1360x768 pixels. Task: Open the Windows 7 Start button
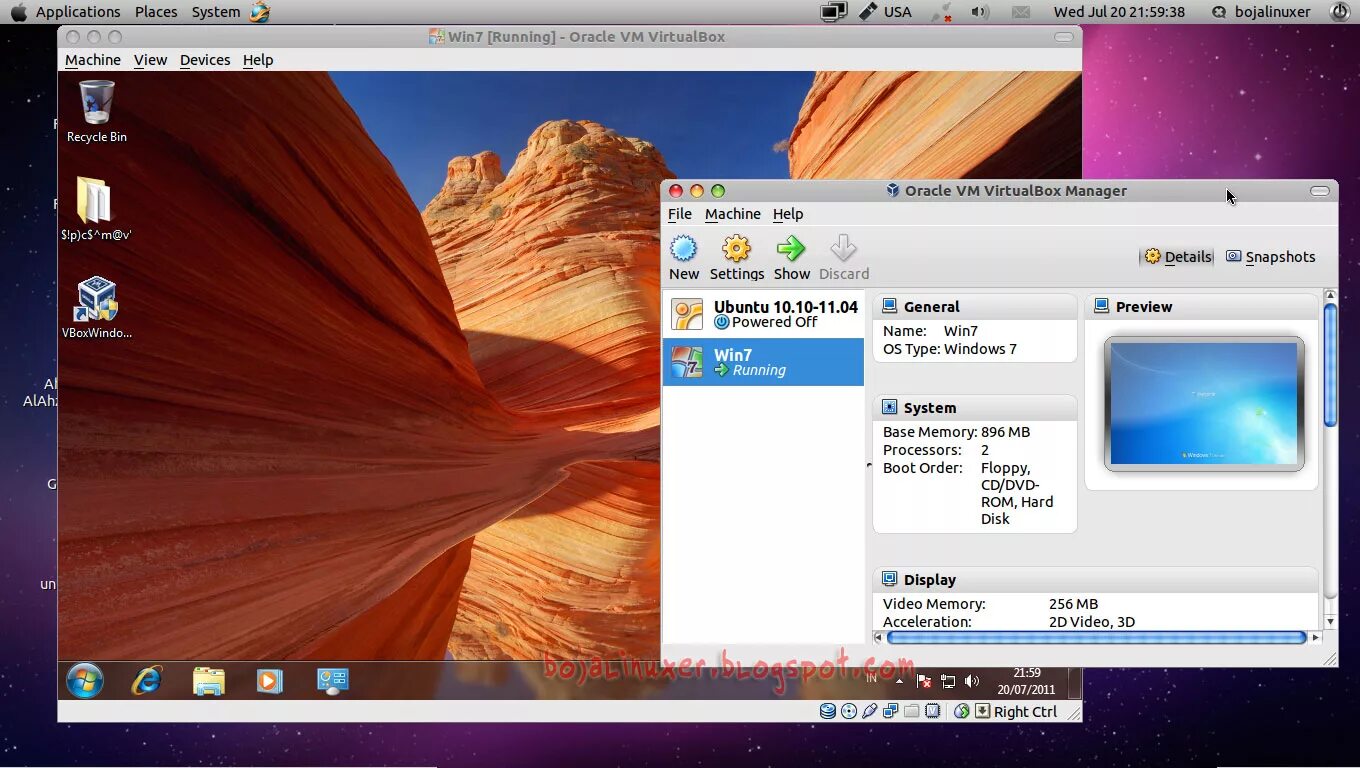85,681
